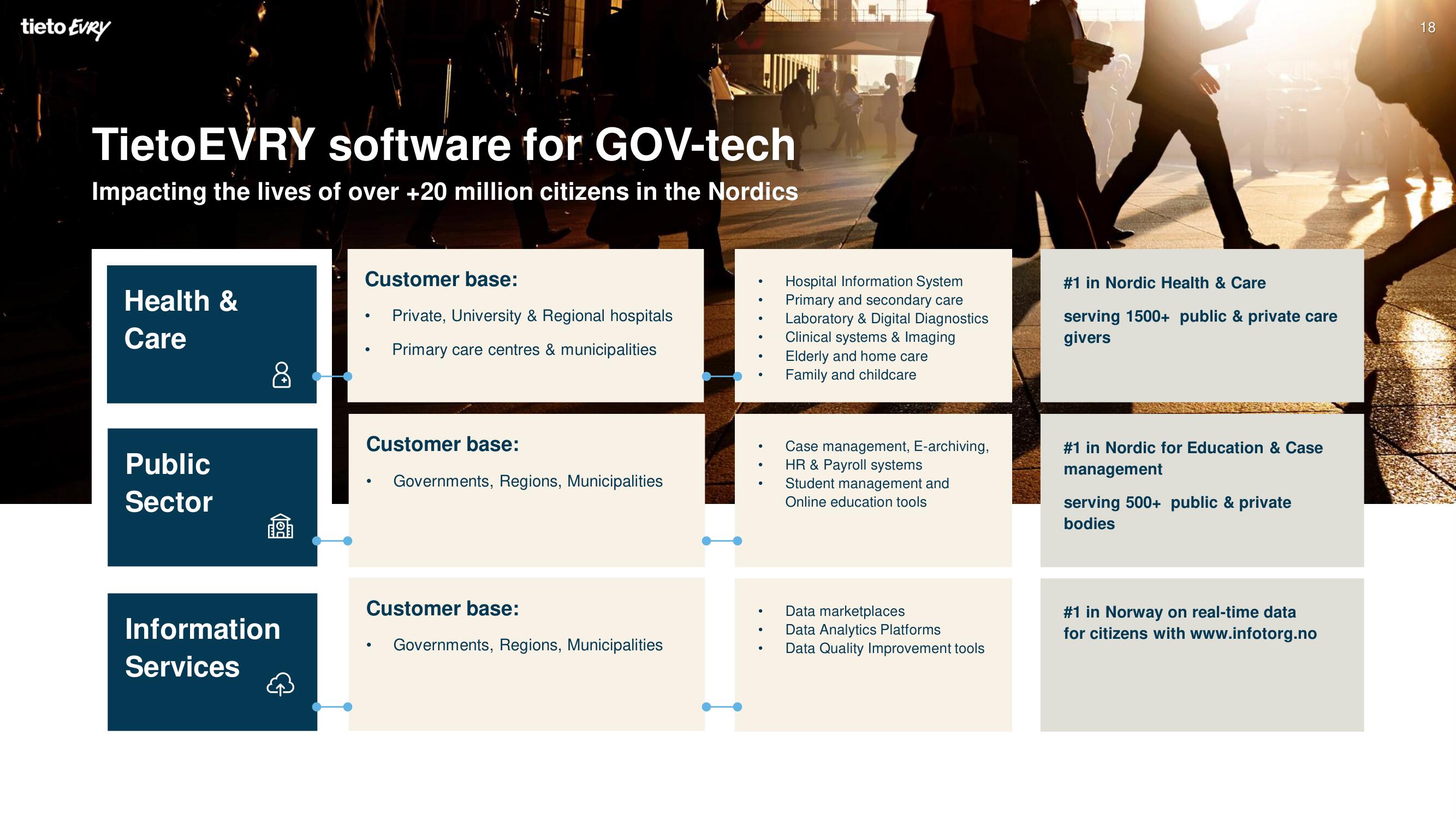This screenshot has width=1456, height=819.
Task: Click 'Data marketplaces' bullet
Action: pos(845,612)
